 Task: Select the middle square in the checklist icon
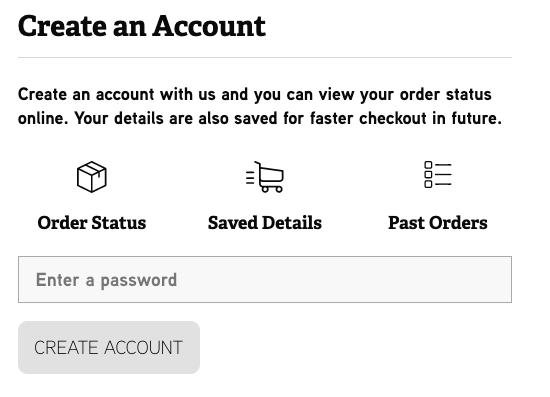pyautogui.click(x=428, y=175)
